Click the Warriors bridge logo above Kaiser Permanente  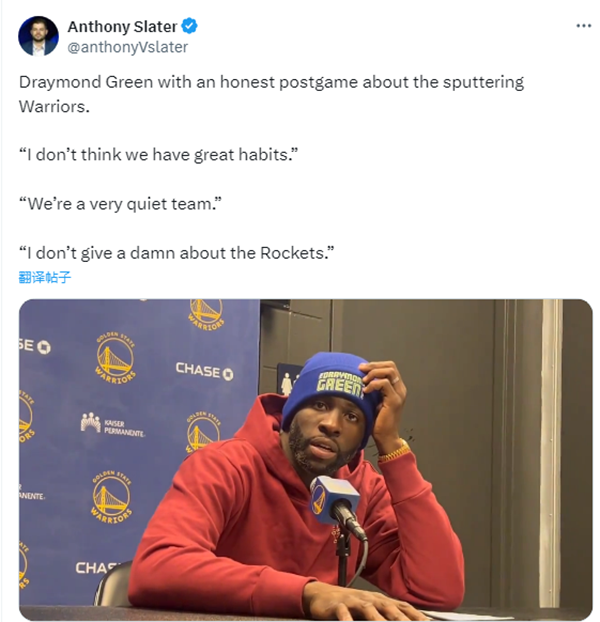click(115, 359)
